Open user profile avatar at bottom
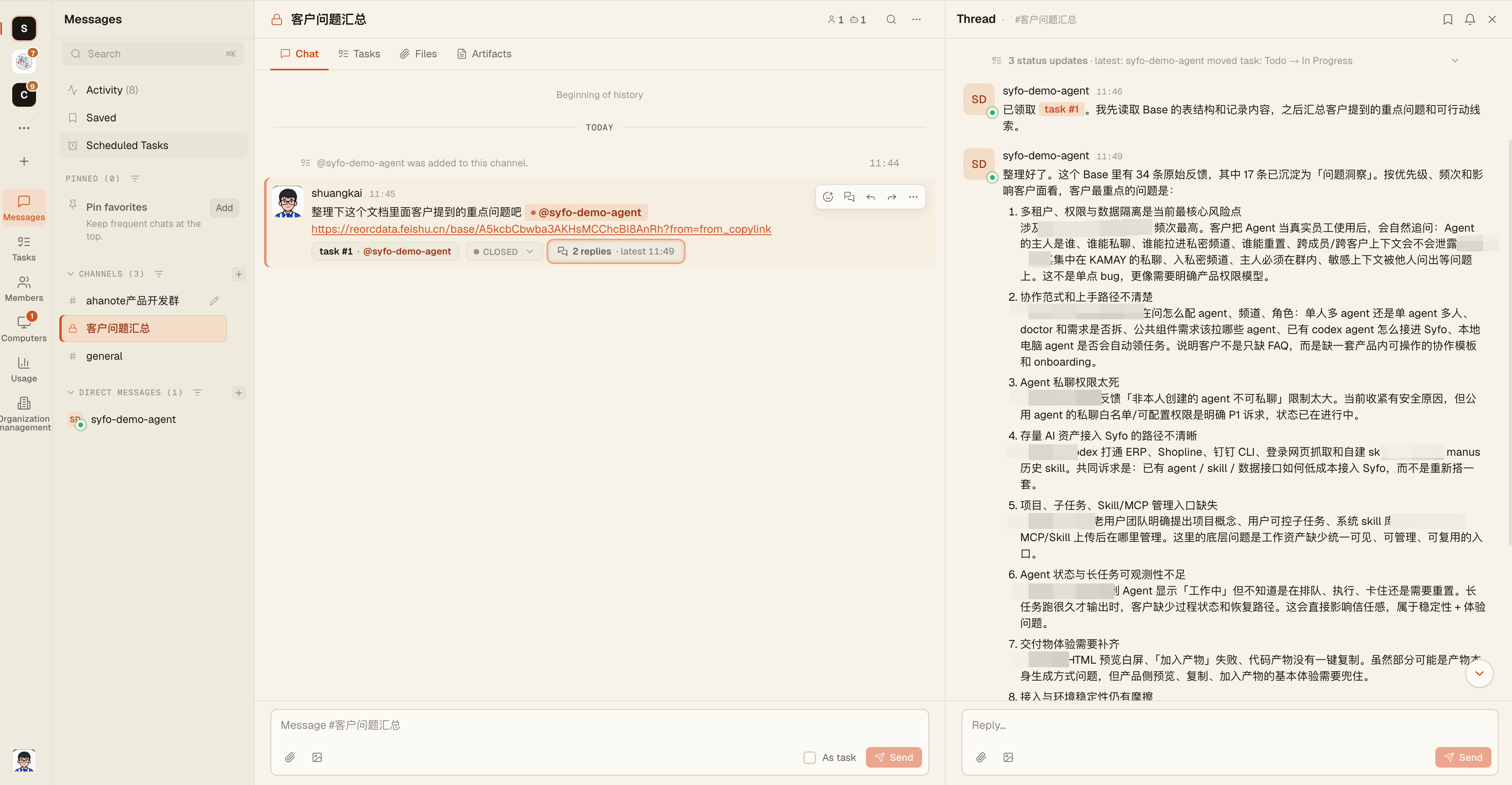The width and height of the screenshot is (1512, 785). (23, 760)
